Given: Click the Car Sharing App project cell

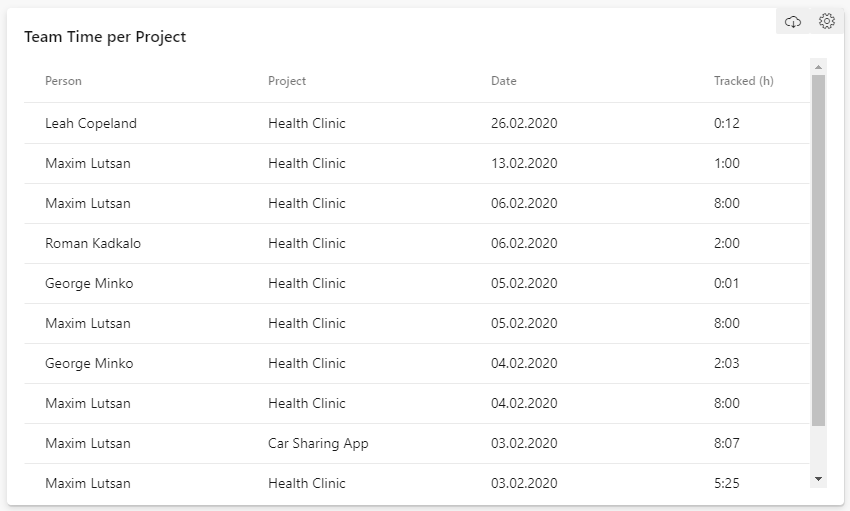Looking at the screenshot, I should pos(318,443).
